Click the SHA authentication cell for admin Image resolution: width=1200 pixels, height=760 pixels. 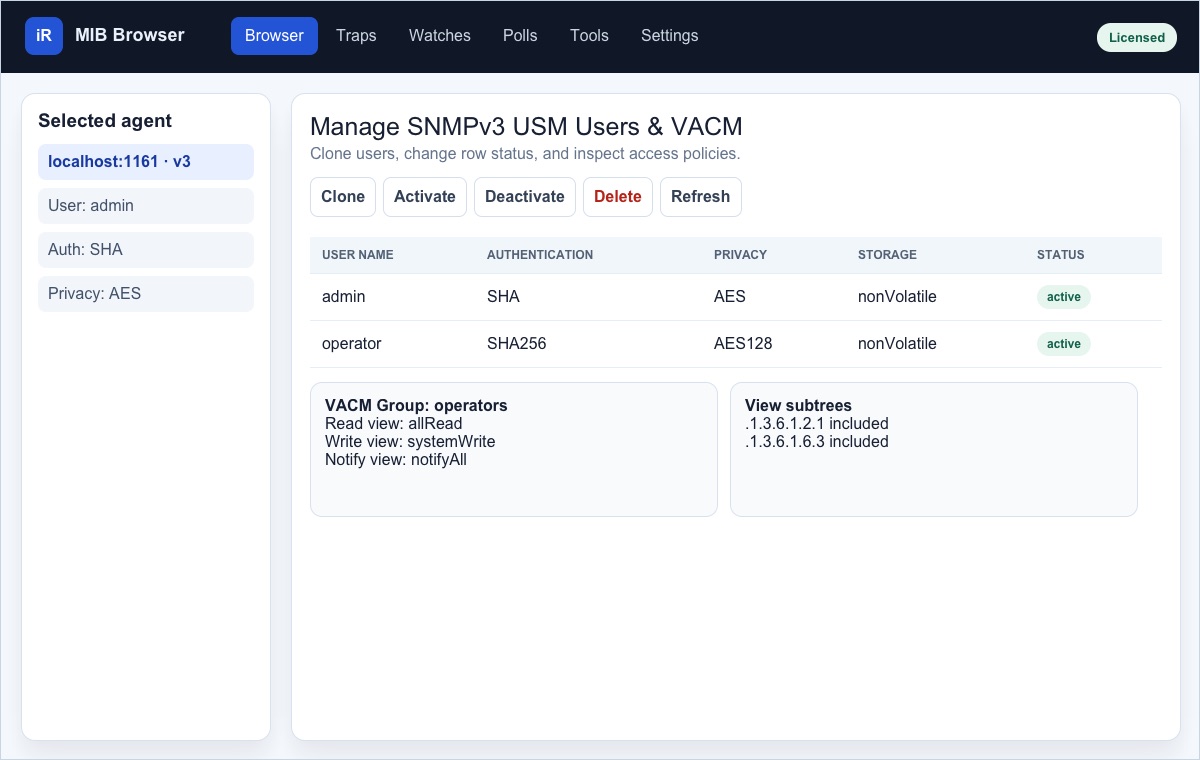point(503,297)
